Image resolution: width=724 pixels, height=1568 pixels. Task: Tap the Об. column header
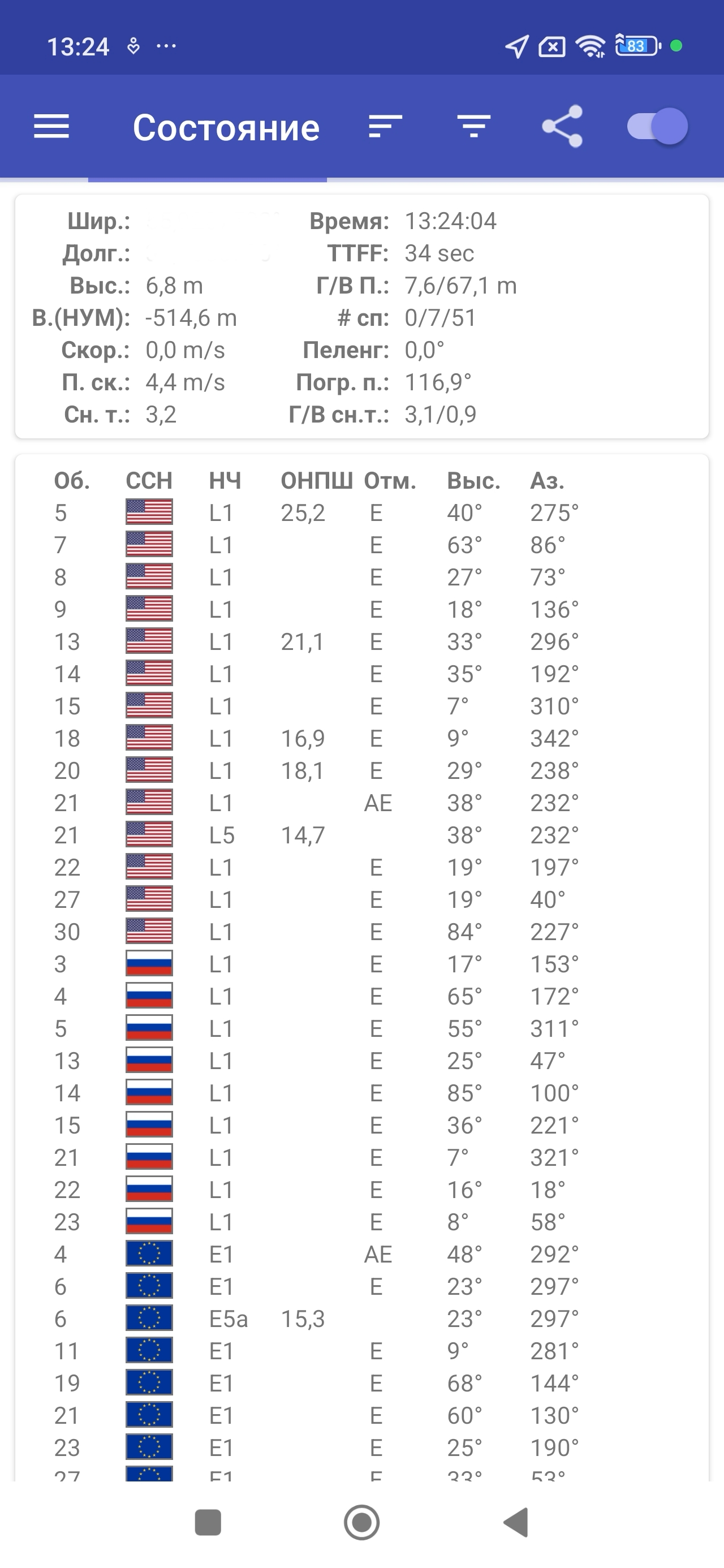tap(72, 481)
